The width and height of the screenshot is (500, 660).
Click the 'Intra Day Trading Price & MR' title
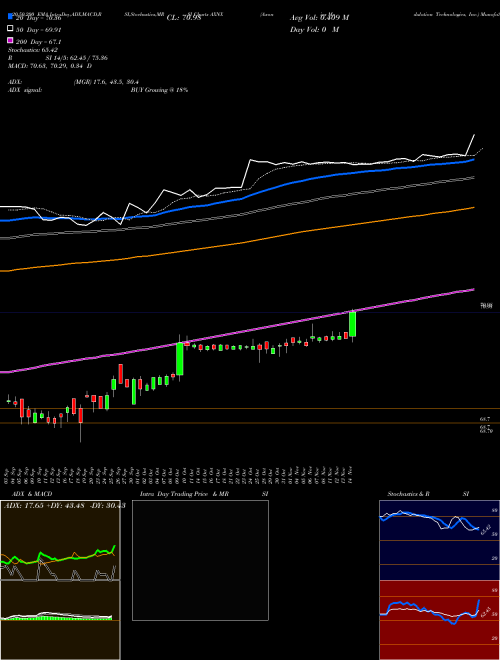click(184, 494)
